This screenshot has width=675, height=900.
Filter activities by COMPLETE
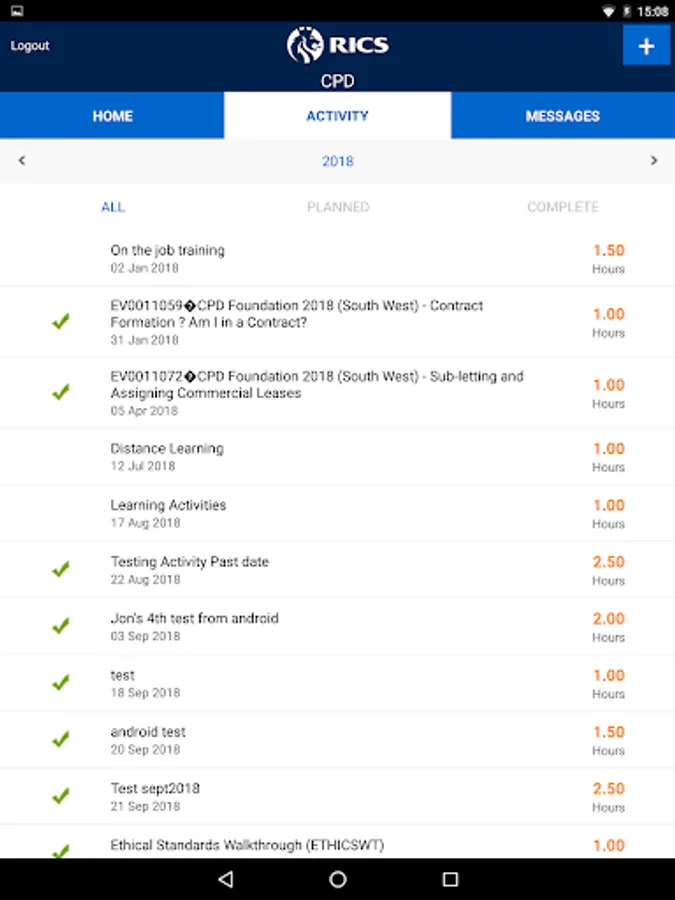click(563, 207)
